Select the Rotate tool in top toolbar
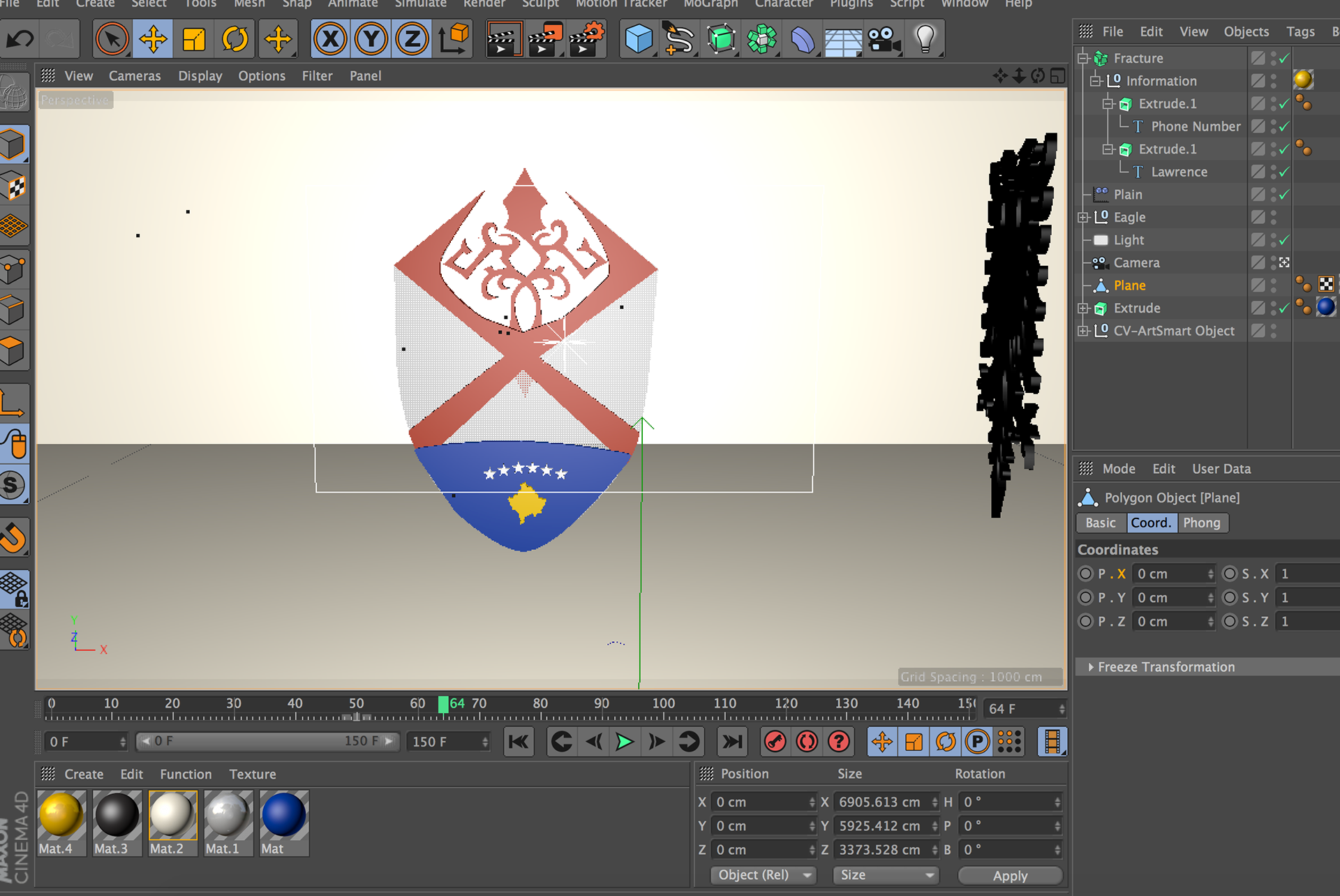 click(235, 39)
